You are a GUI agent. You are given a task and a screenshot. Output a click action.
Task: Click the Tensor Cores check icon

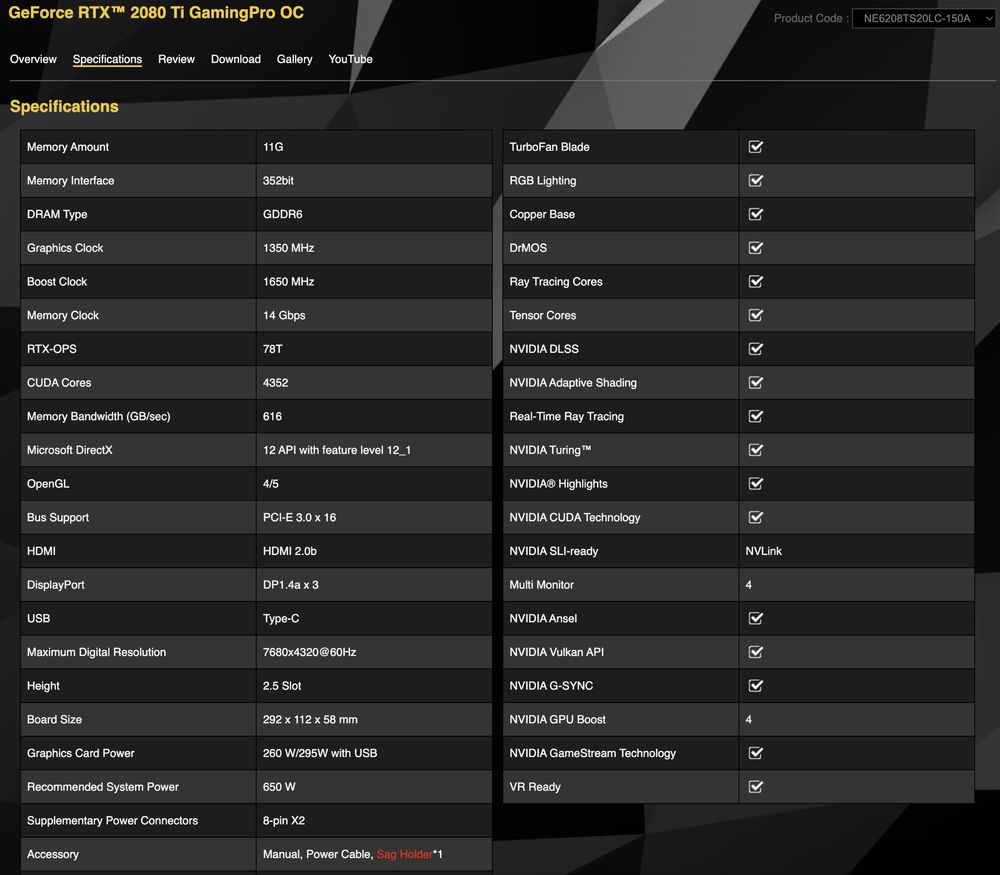click(756, 315)
